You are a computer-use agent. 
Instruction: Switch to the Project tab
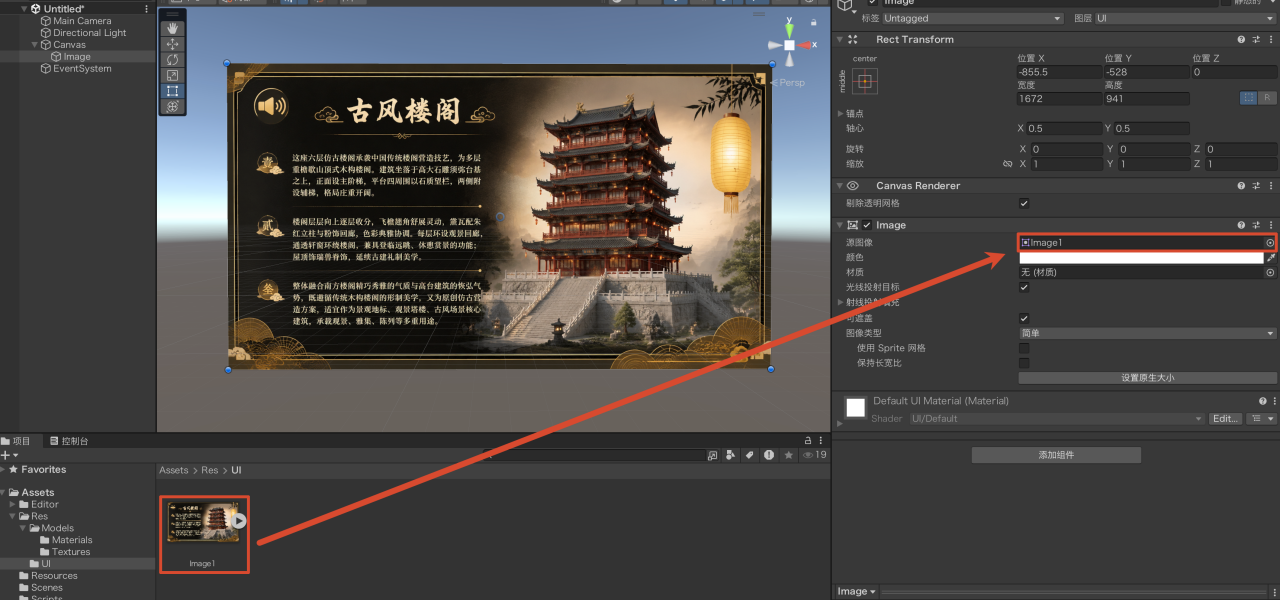[16, 441]
